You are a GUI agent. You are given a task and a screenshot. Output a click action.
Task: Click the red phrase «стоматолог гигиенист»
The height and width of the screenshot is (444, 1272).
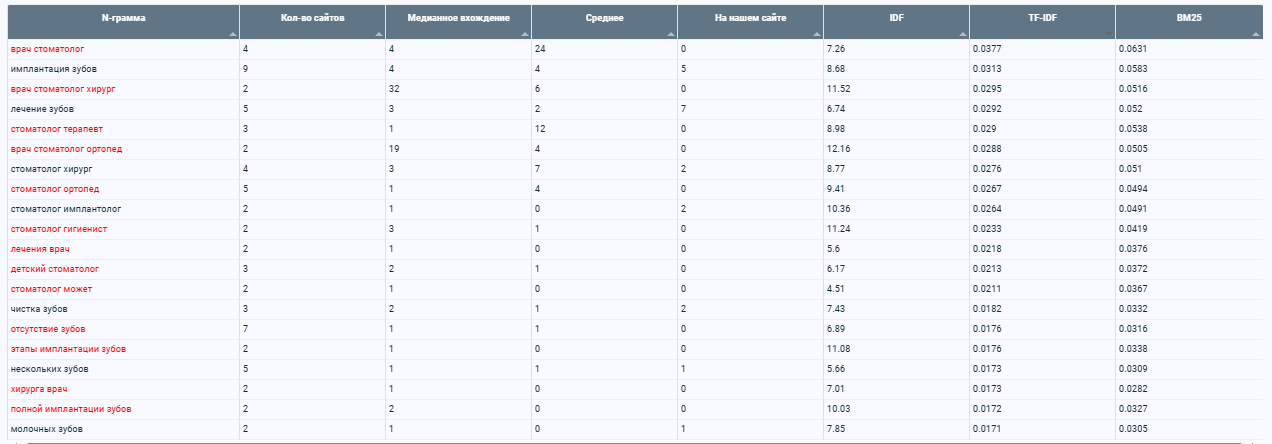tap(58, 228)
